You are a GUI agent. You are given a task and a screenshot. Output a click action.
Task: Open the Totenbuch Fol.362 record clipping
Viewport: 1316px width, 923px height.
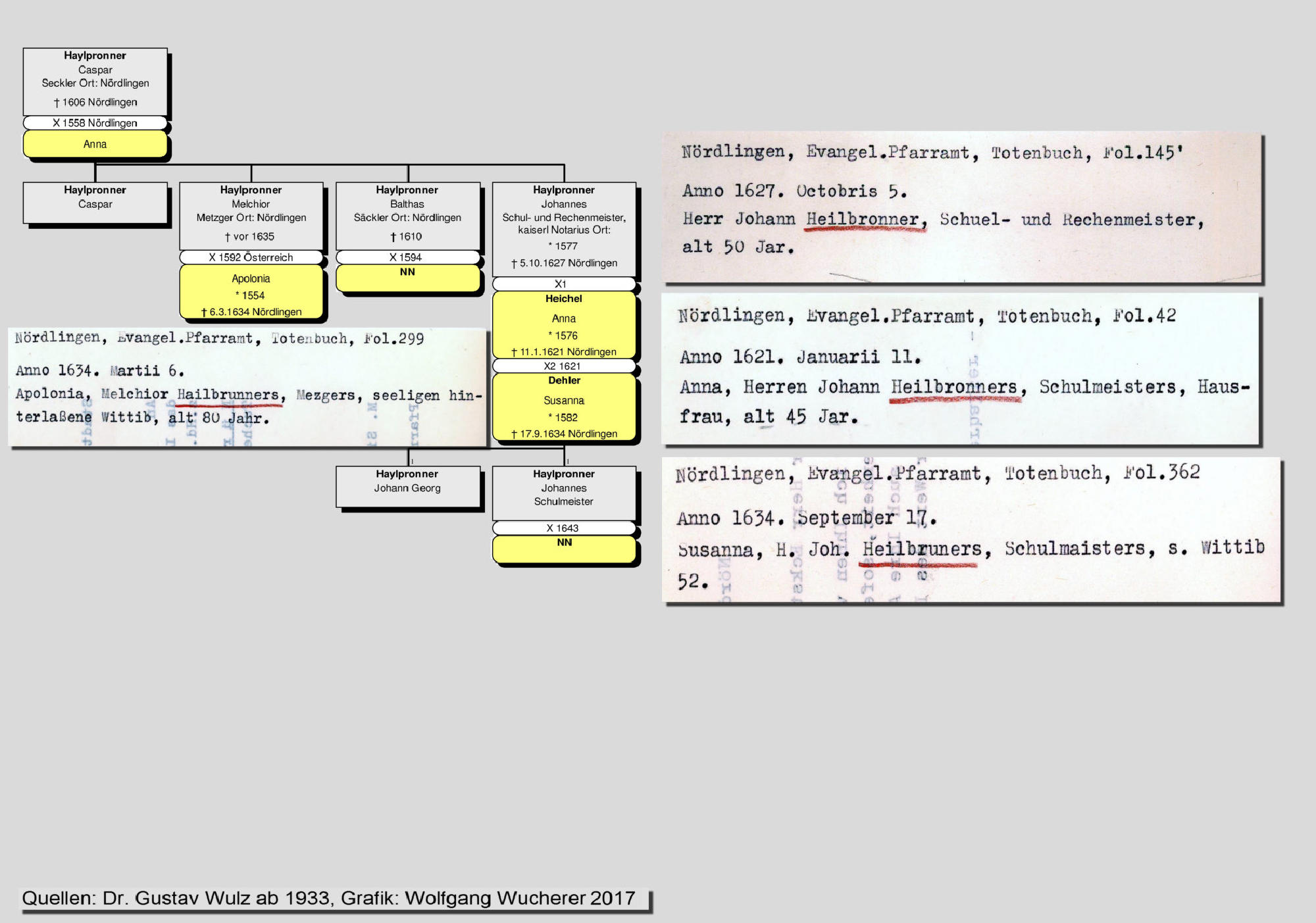point(971,530)
